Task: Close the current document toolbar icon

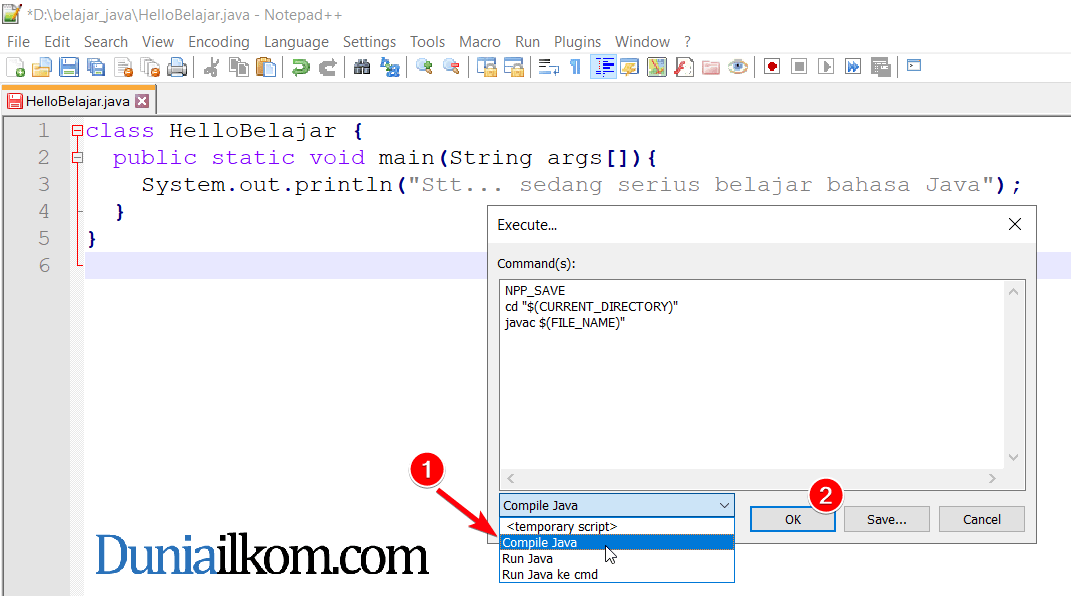Action: pyautogui.click(x=124, y=67)
